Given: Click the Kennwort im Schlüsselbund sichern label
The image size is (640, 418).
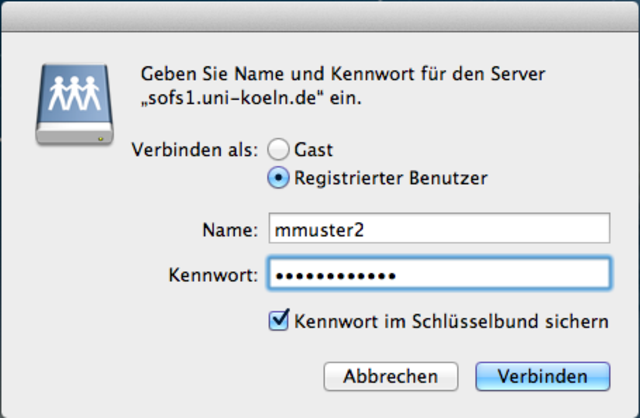Looking at the screenshot, I should 451,322.
